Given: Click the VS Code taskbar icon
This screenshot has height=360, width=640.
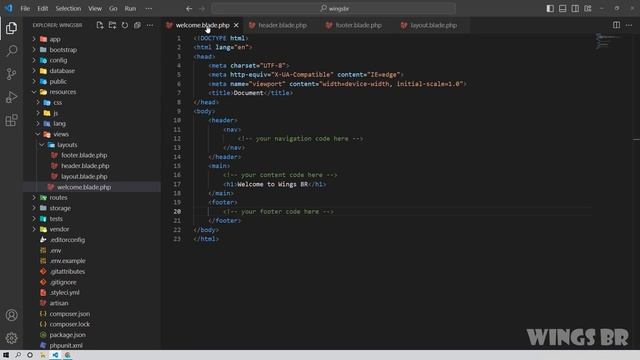Looking at the screenshot, I should pos(55,355).
